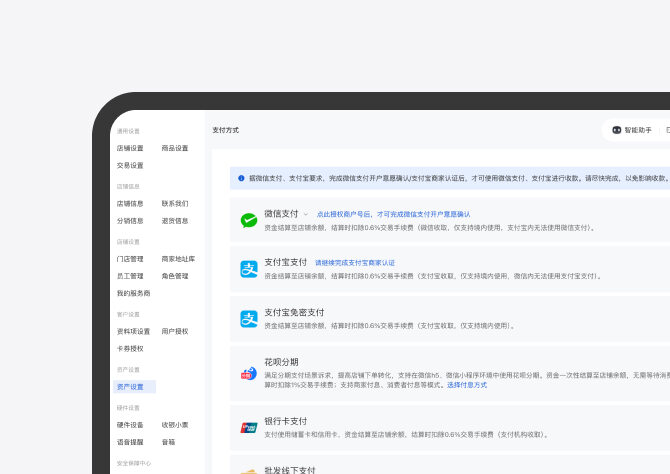The image size is (670, 474).
Task: Open 收银小票 in the sidebar
Action: click(175, 425)
